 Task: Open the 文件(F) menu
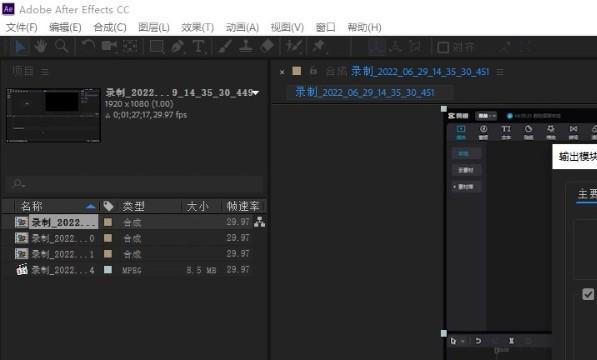pos(22,27)
